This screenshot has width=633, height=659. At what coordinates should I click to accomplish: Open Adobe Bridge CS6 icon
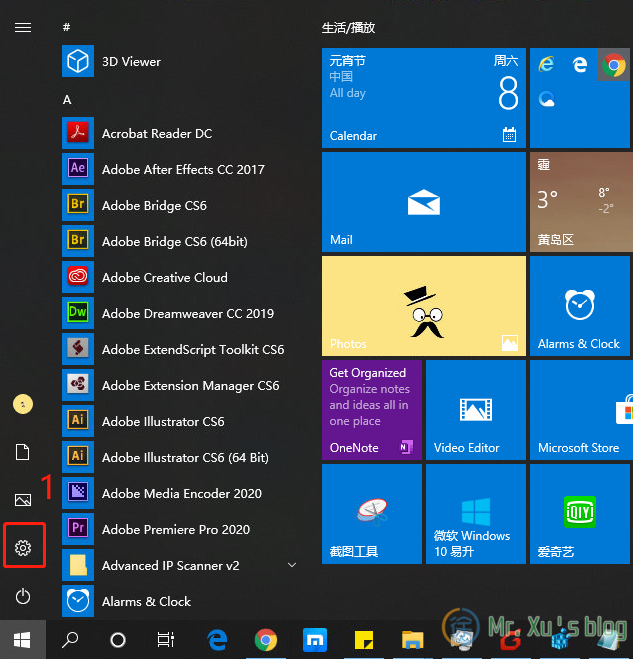coord(78,205)
